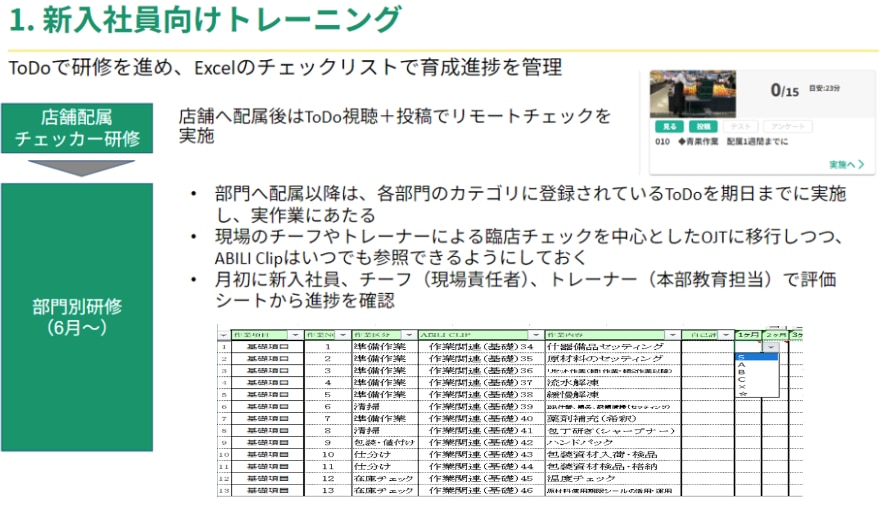Expand the 自己評価 column filter arrow
Screen dimensions: 895x512
(725, 334)
